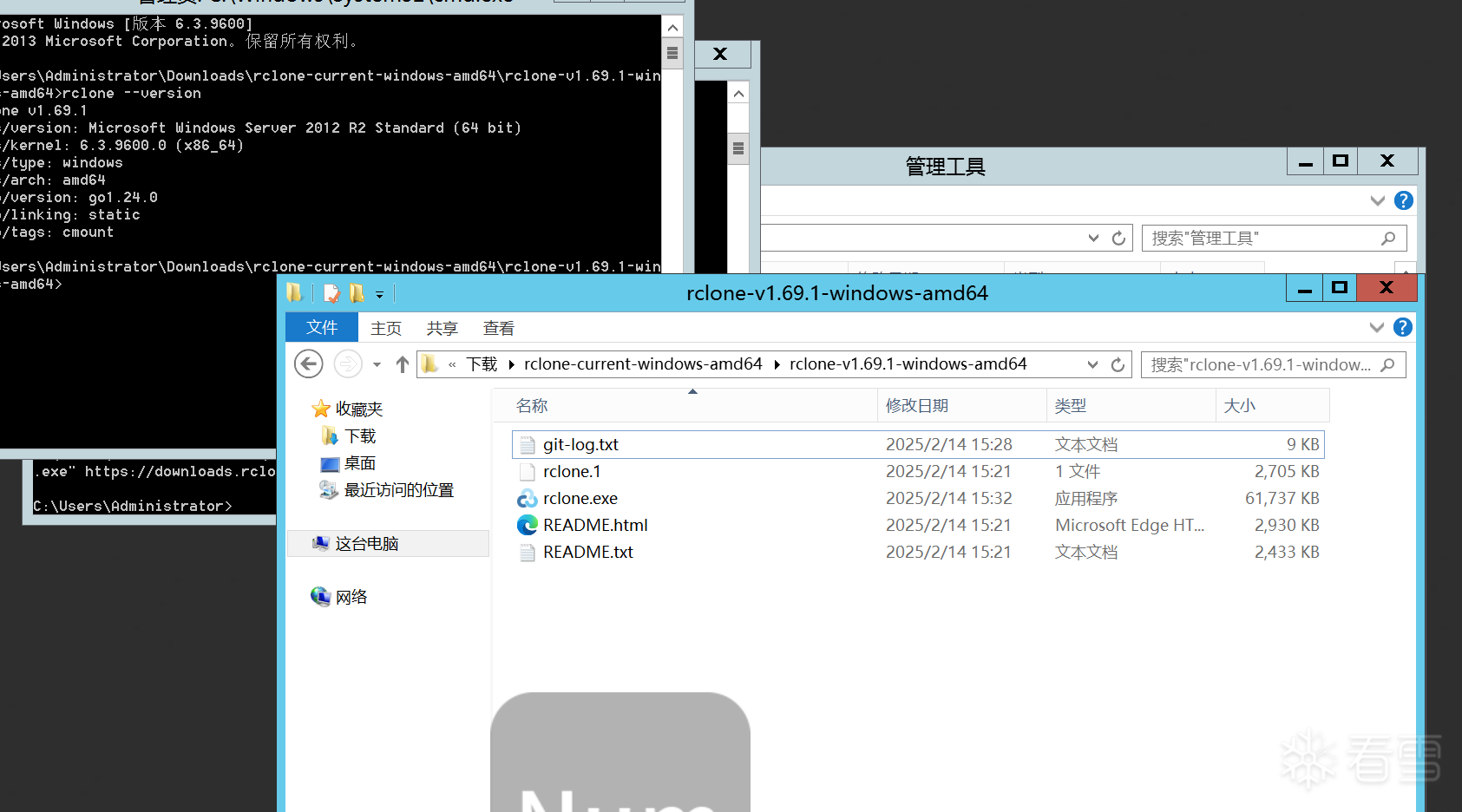Sort files by the 类型 column header
This screenshot has height=812, width=1462.
[x=1131, y=406]
